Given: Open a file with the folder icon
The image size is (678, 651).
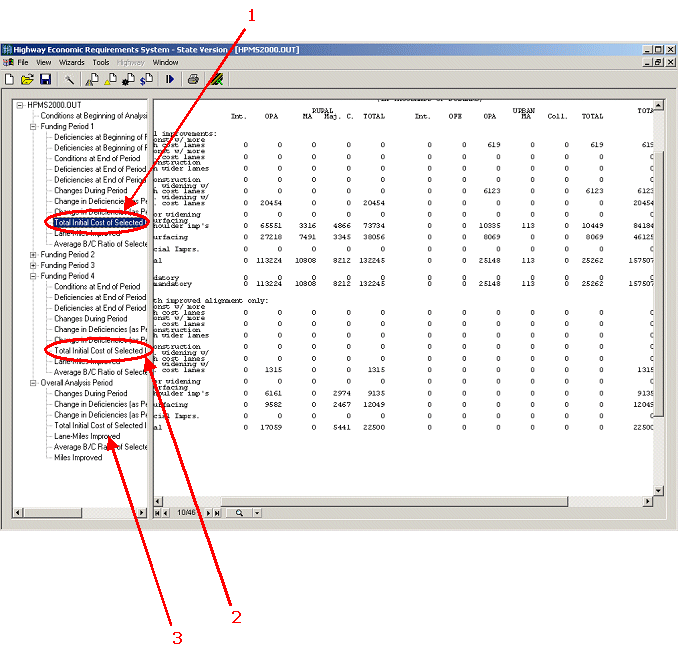Looking at the screenshot, I should (27, 80).
